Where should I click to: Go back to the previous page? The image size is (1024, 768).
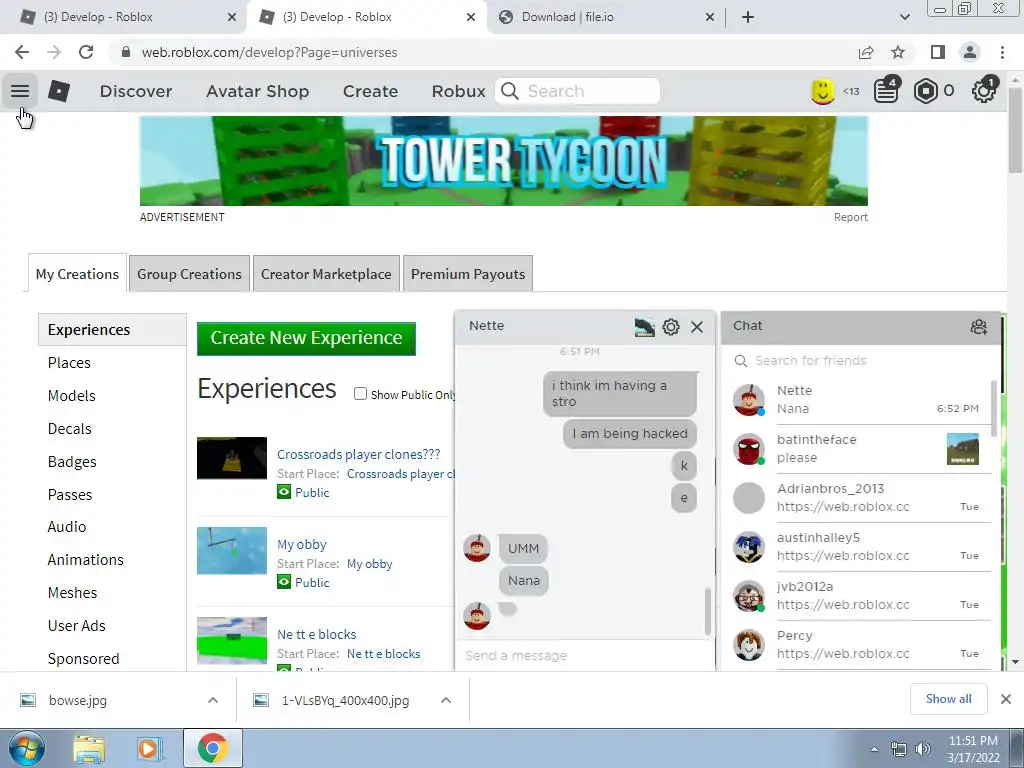(x=22, y=52)
